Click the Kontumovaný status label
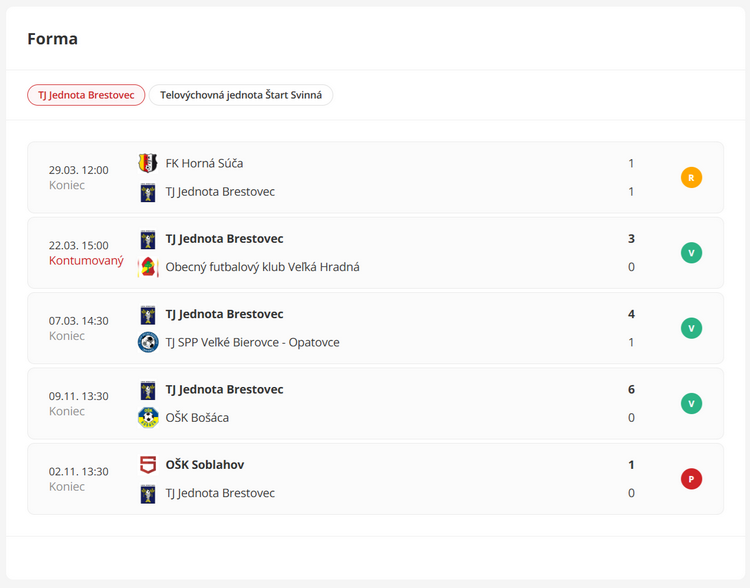The image size is (750, 588). pos(86,261)
